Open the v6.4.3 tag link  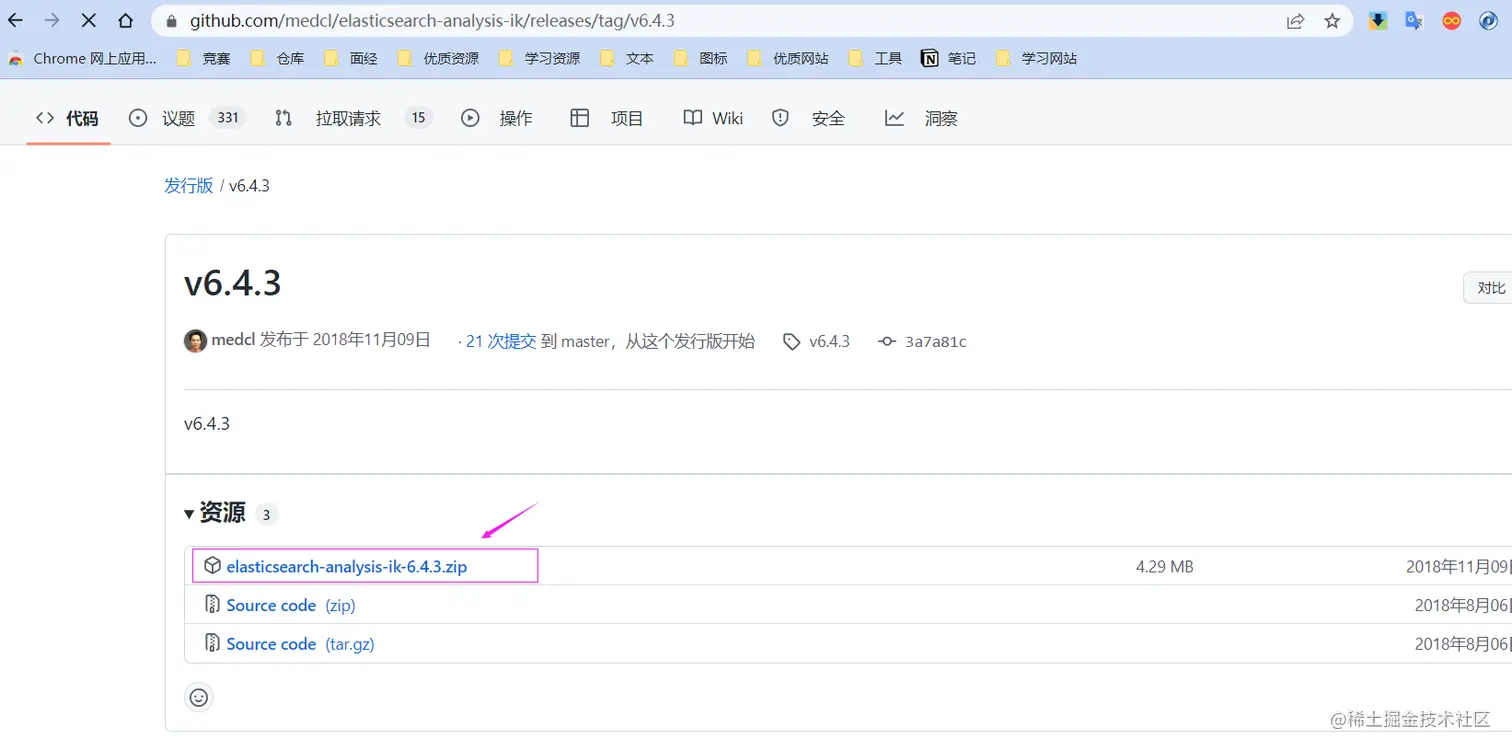(x=829, y=342)
